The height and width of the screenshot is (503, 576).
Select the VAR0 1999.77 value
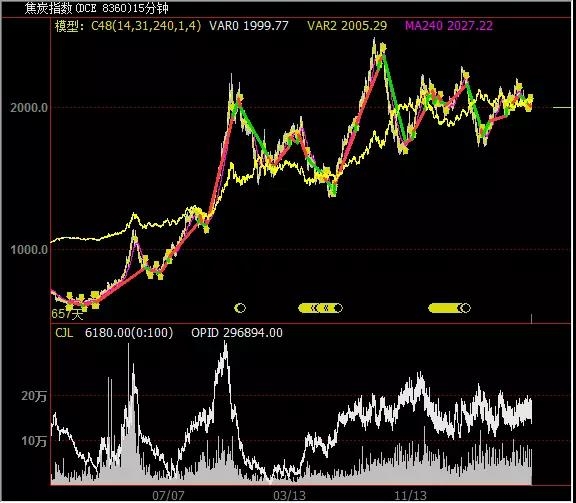(249, 26)
